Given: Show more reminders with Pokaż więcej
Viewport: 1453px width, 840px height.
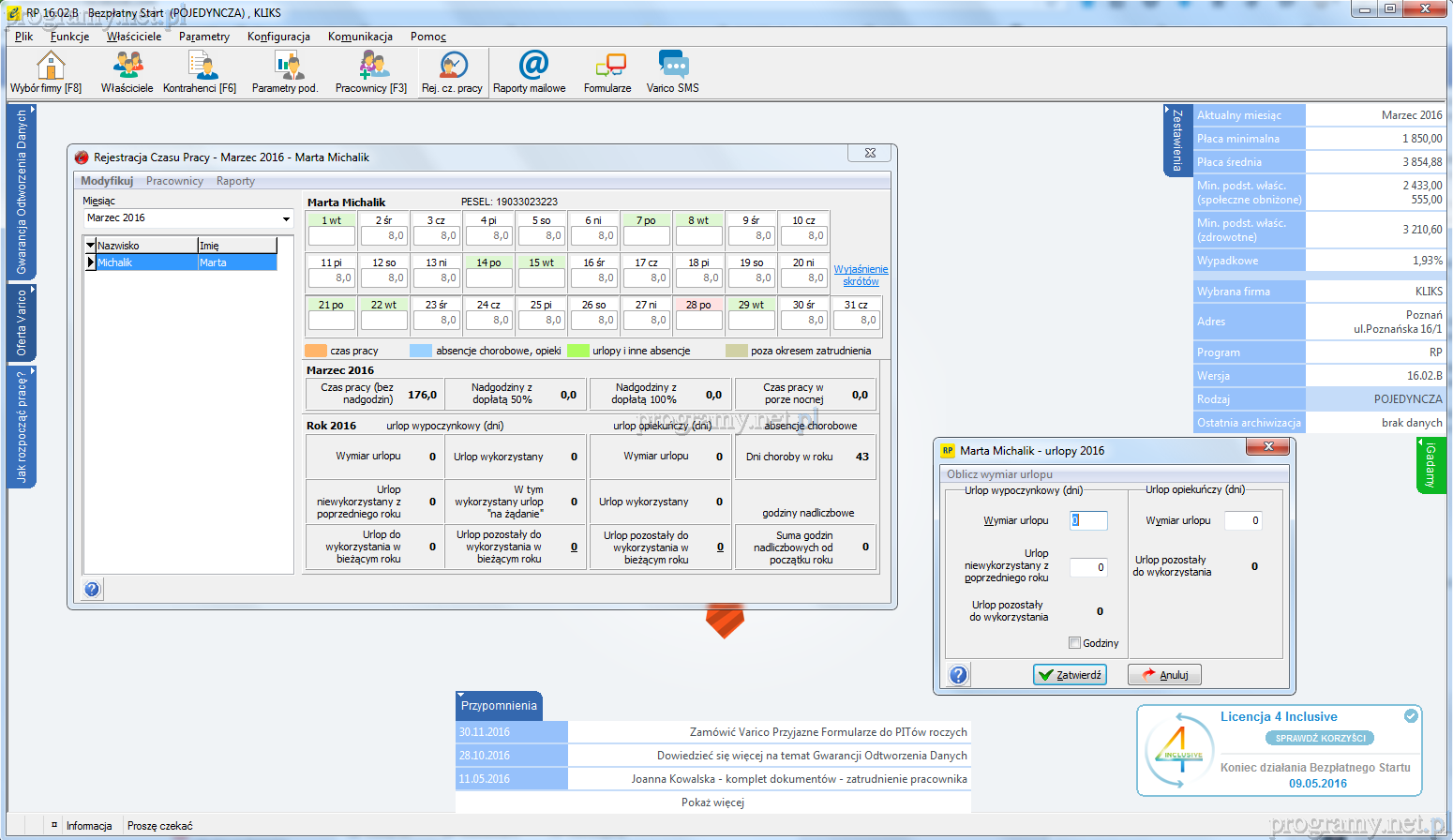Looking at the screenshot, I should point(712,802).
